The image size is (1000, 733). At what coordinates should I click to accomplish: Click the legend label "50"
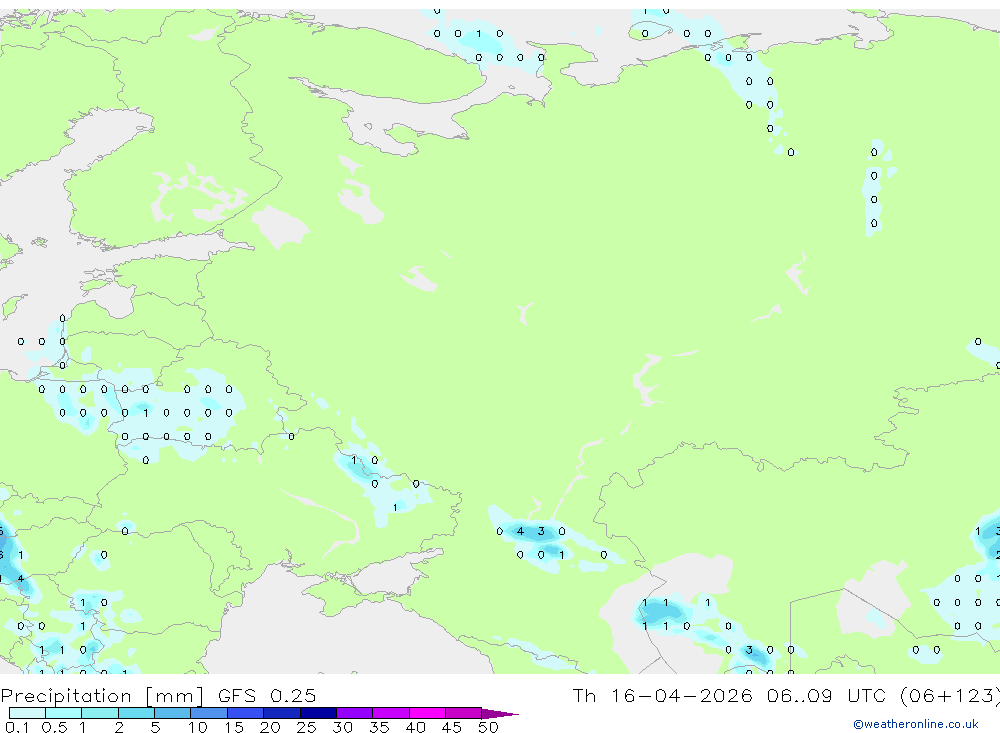click(488, 727)
